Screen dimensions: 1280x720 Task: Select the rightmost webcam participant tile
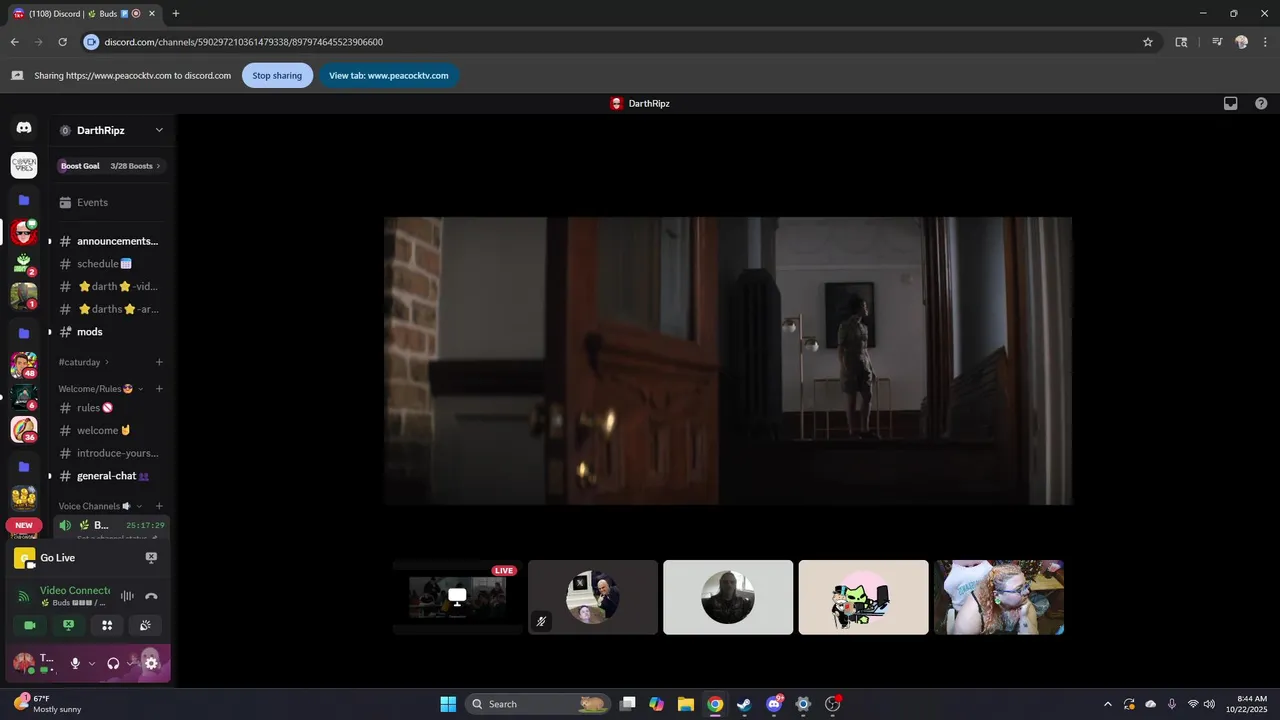click(999, 597)
